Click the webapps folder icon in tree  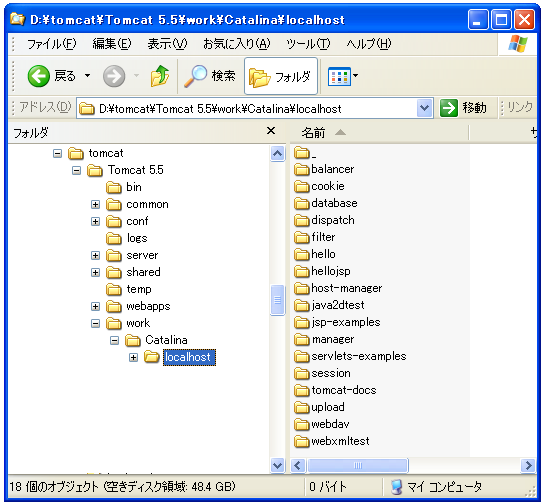click(114, 306)
